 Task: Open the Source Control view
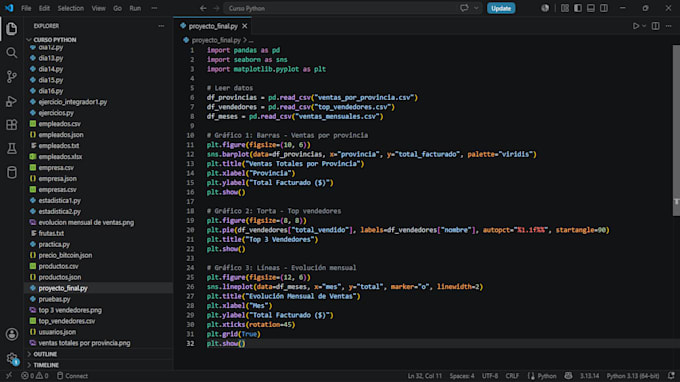coord(12,77)
